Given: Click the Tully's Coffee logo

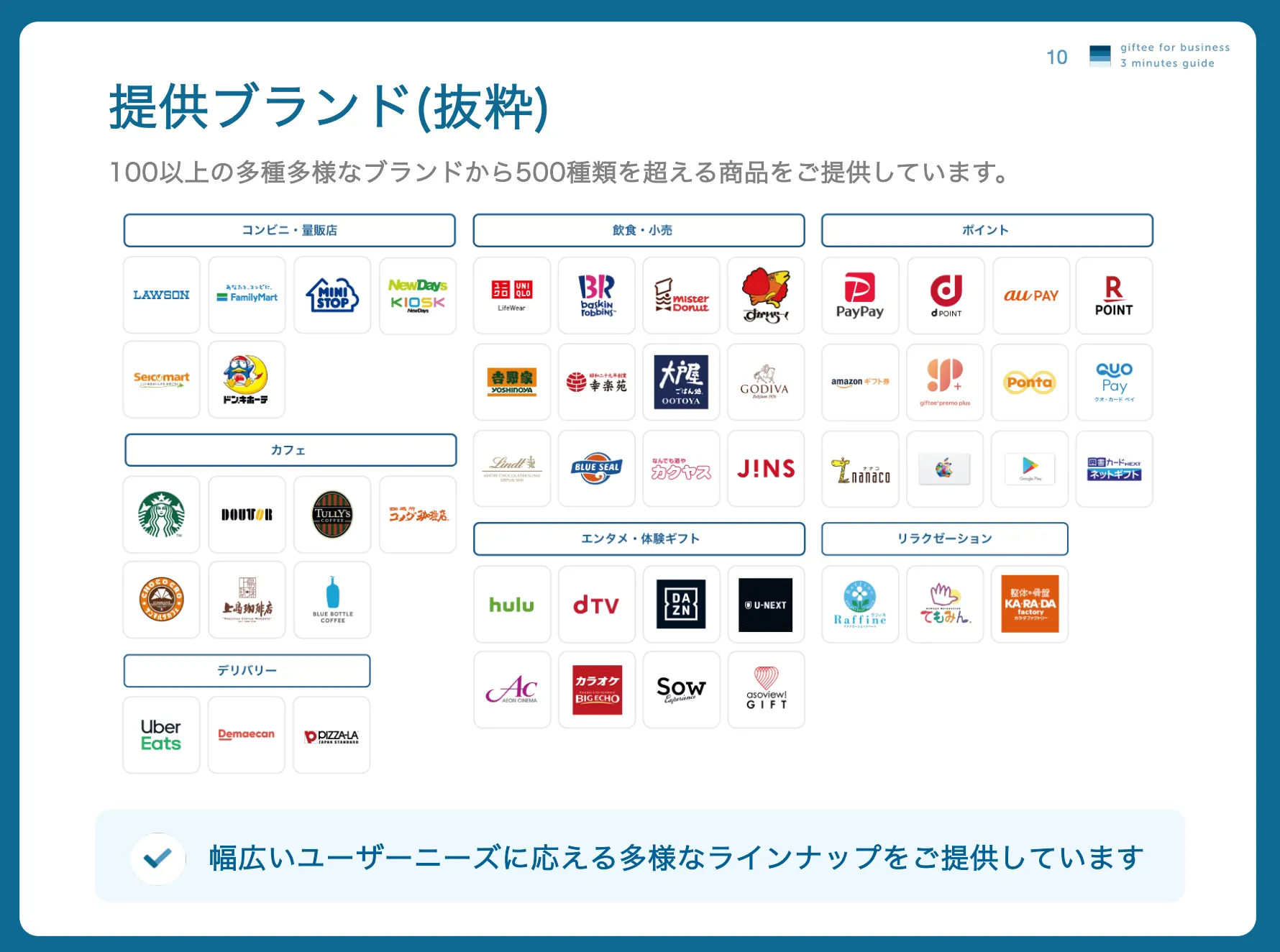Looking at the screenshot, I should [x=332, y=514].
